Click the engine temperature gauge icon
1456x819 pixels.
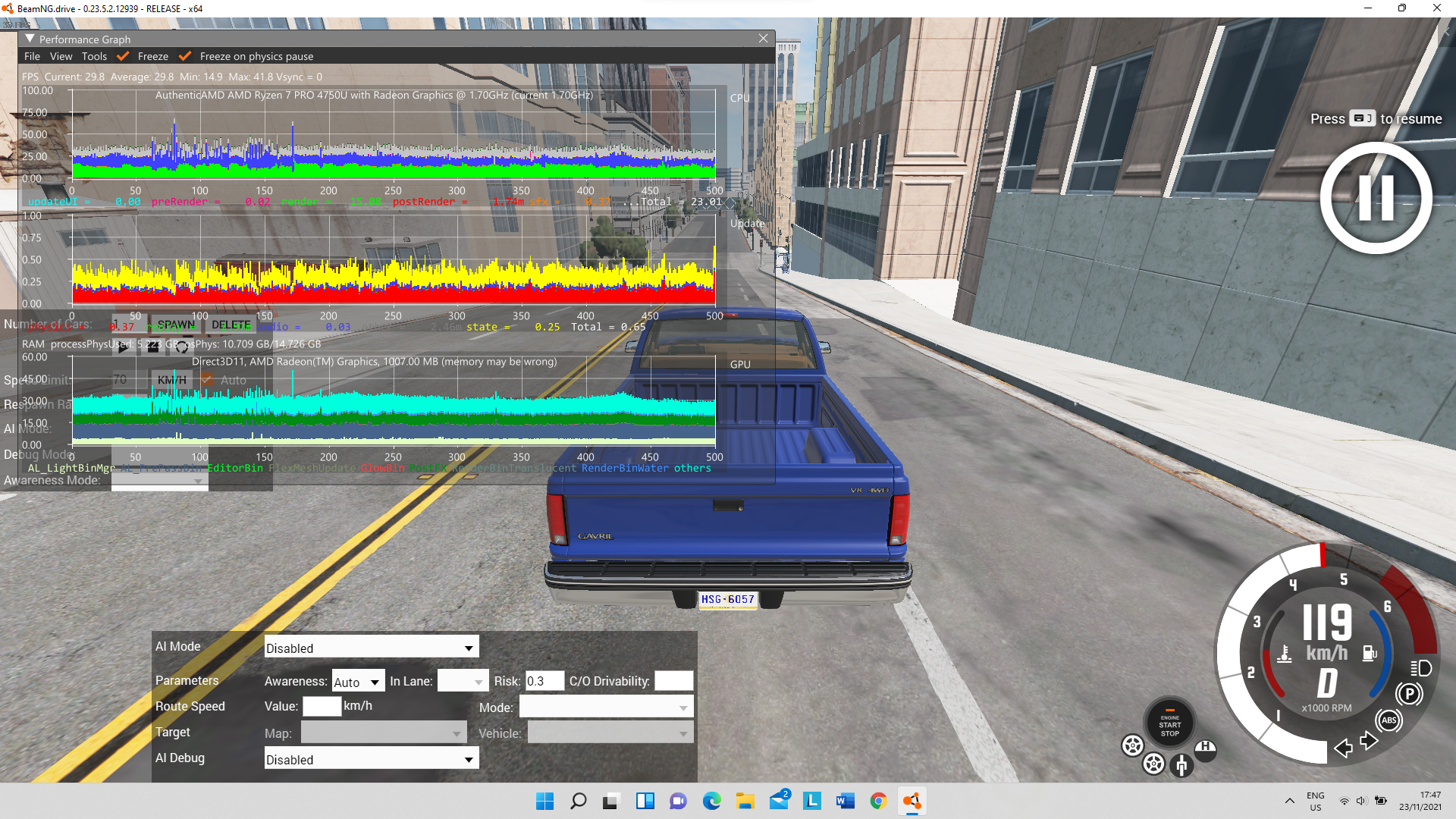point(1284,654)
